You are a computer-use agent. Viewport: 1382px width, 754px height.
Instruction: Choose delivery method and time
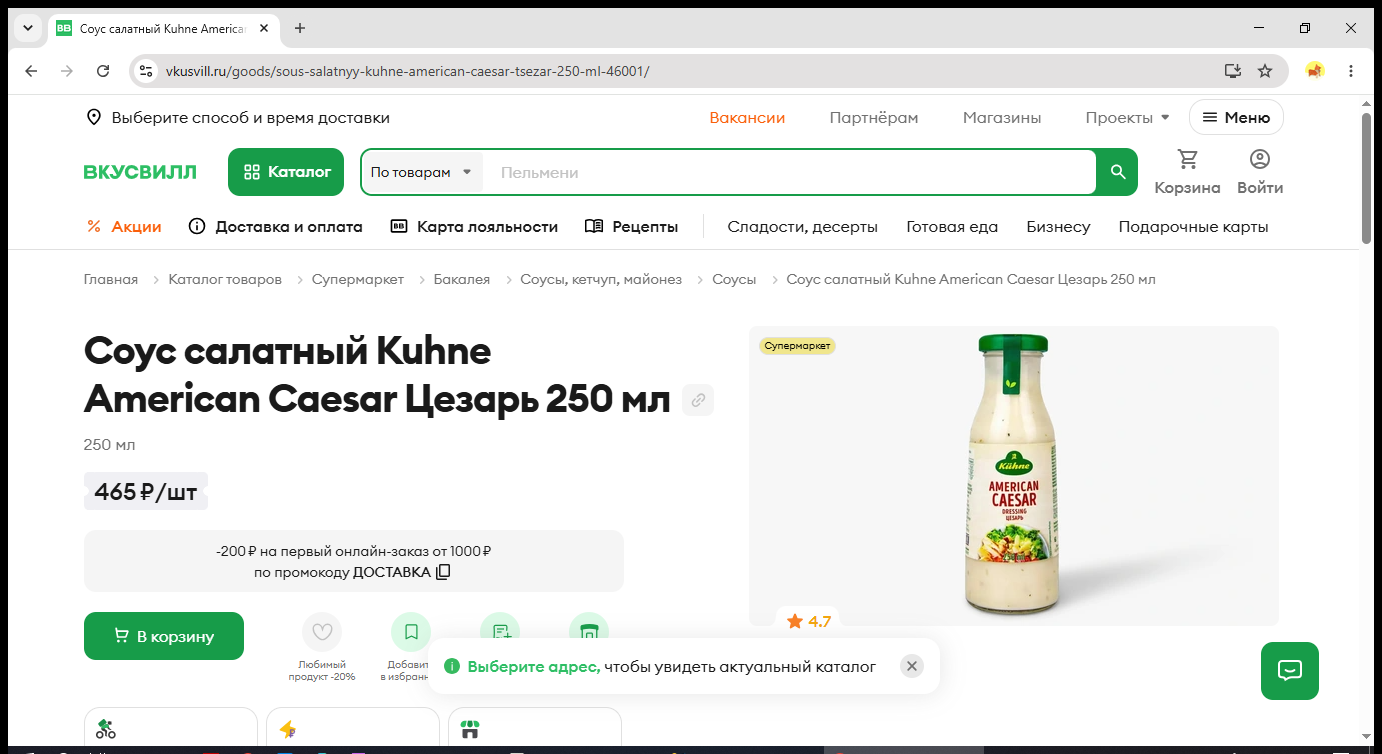click(x=250, y=118)
